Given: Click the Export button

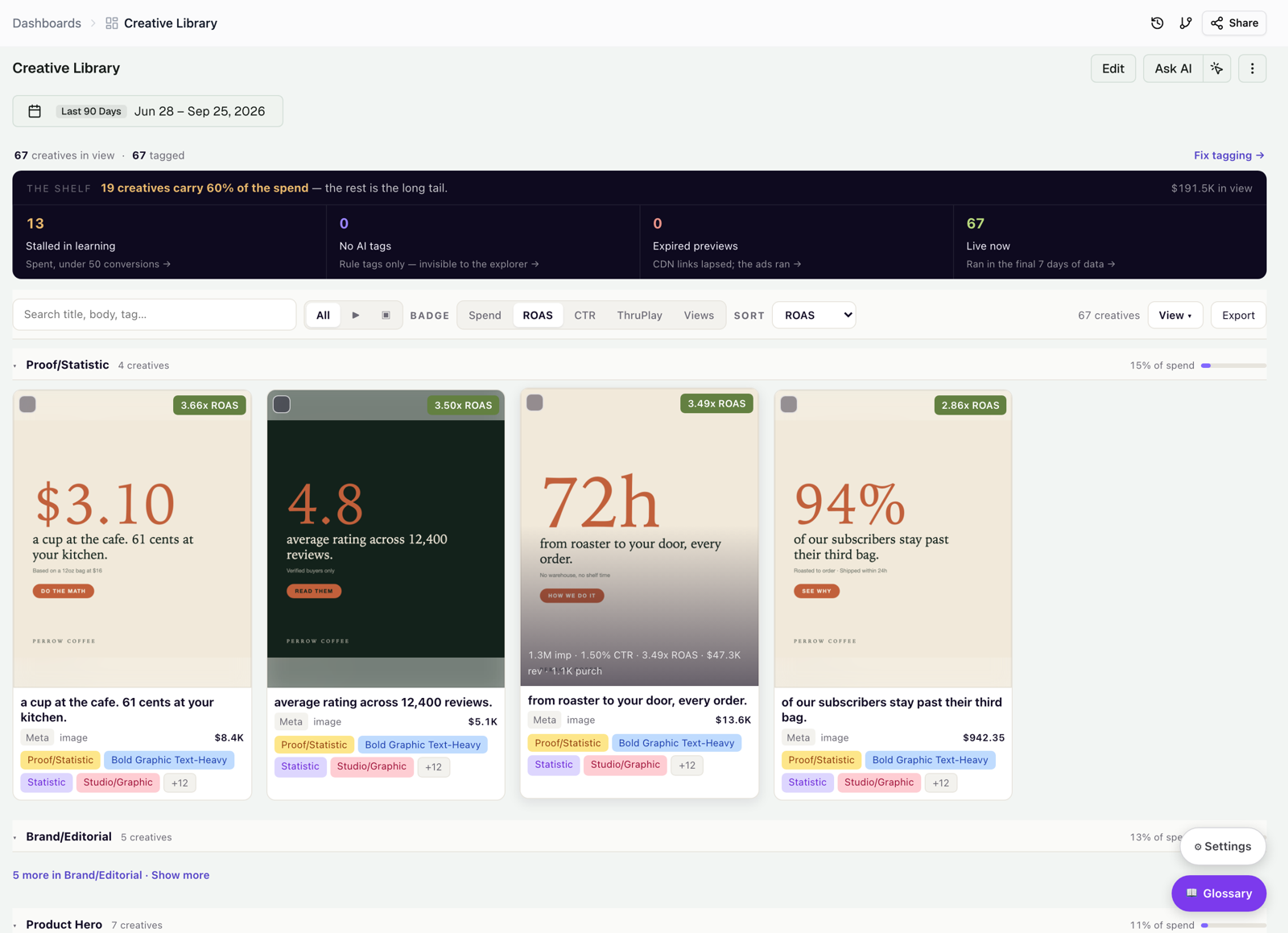Looking at the screenshot, I should [1238, 315].
